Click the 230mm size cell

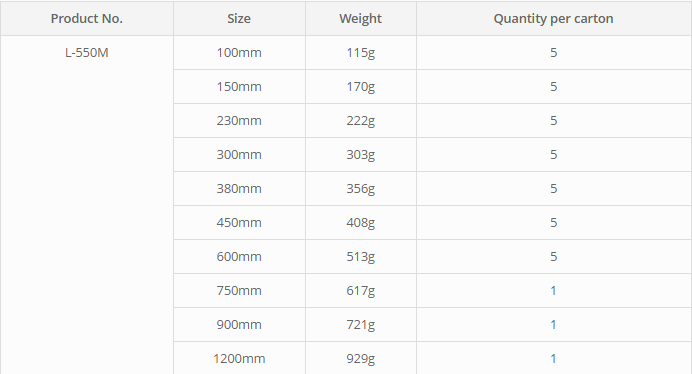(239, 121)
